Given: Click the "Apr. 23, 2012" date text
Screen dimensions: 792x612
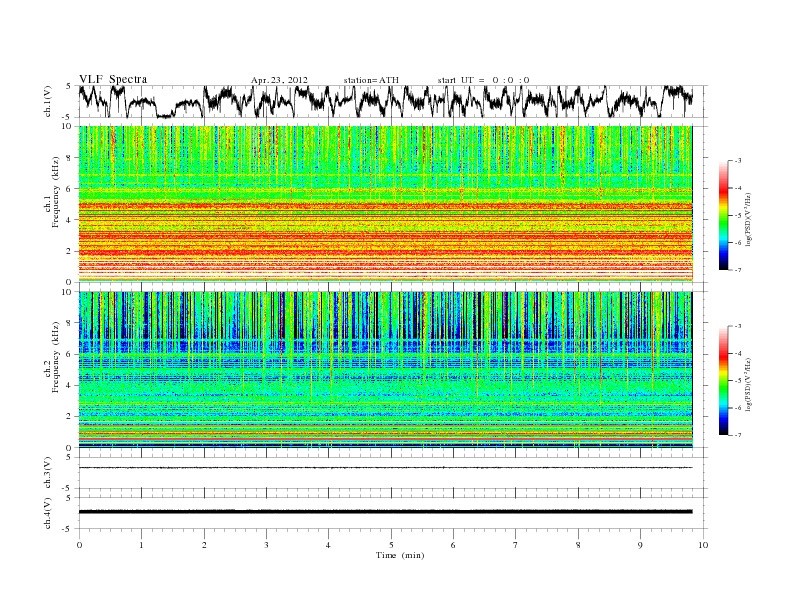Looking at the screenshot, I should 279,80.
